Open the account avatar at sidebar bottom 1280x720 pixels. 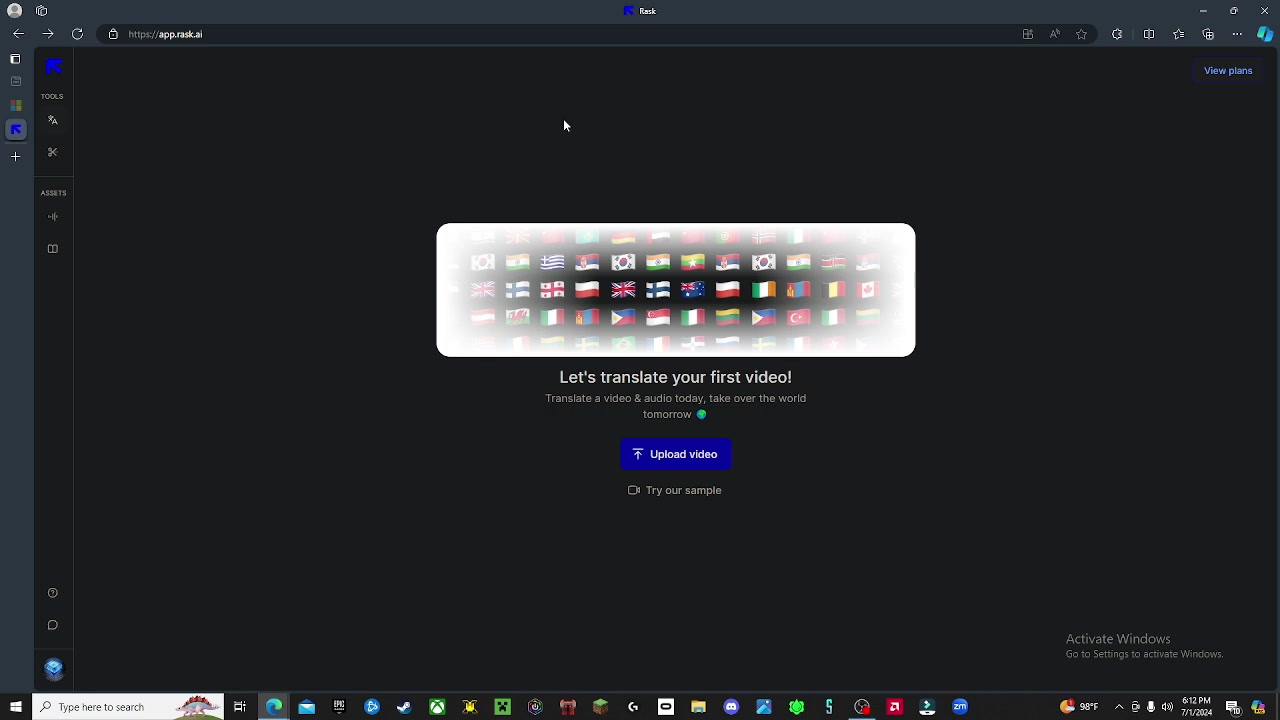tap(54, 669)
